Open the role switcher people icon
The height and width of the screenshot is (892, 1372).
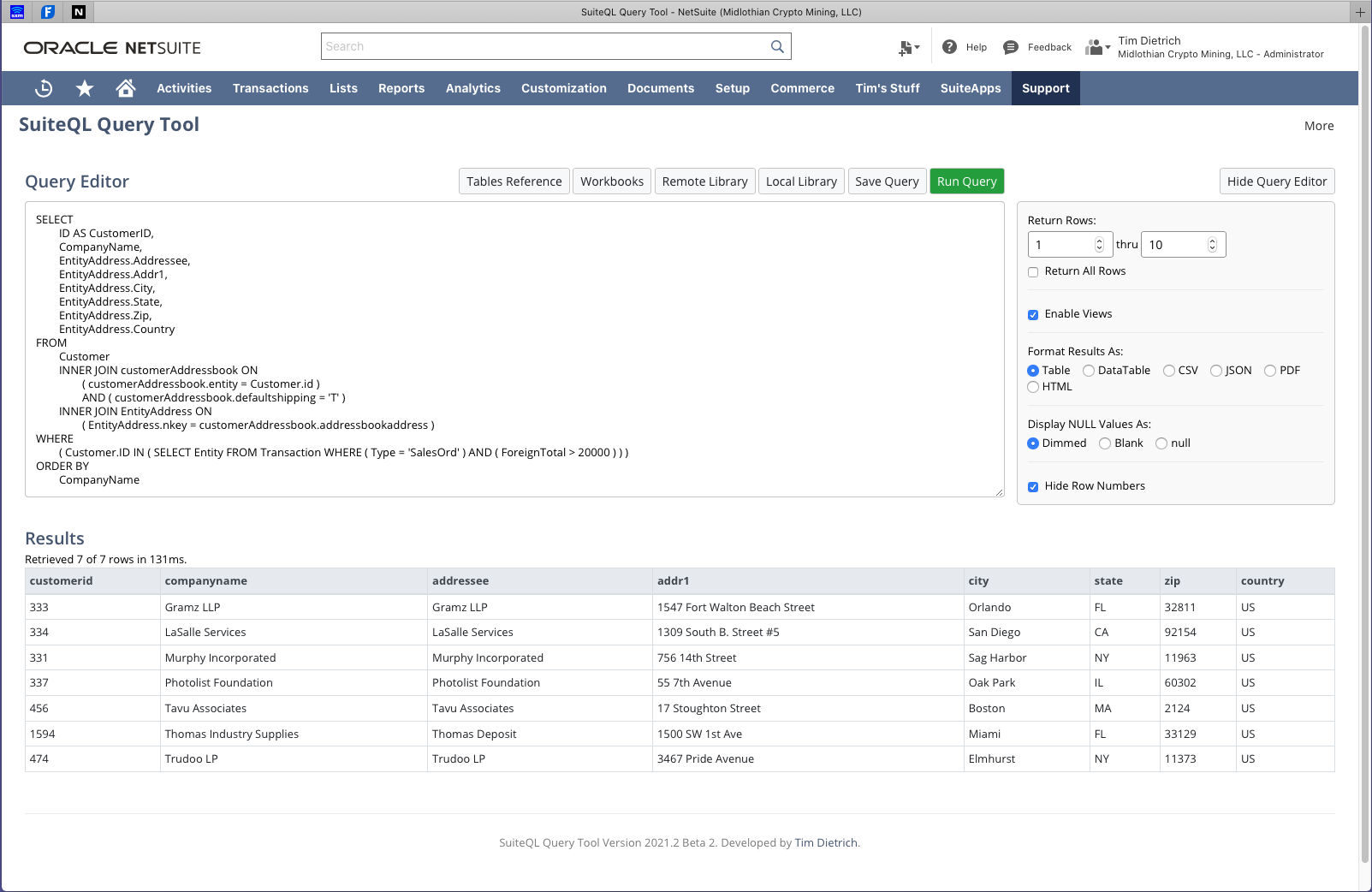(1094, 47)
